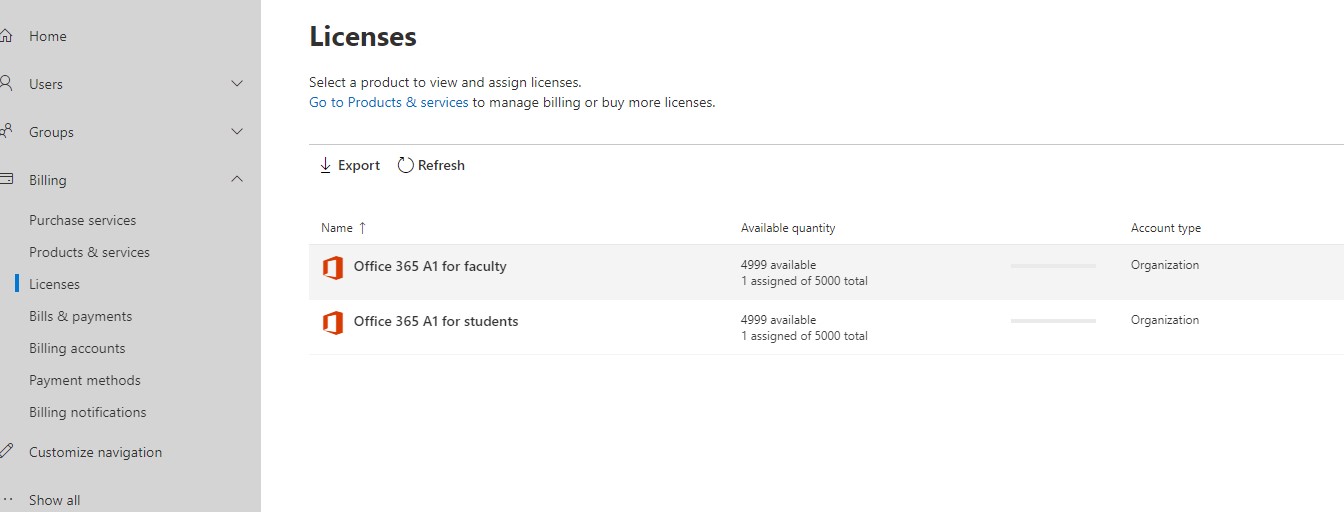Click the Office logo beside students license
Viewport: 1344px width, 512px height.
[x=332, y=322]
